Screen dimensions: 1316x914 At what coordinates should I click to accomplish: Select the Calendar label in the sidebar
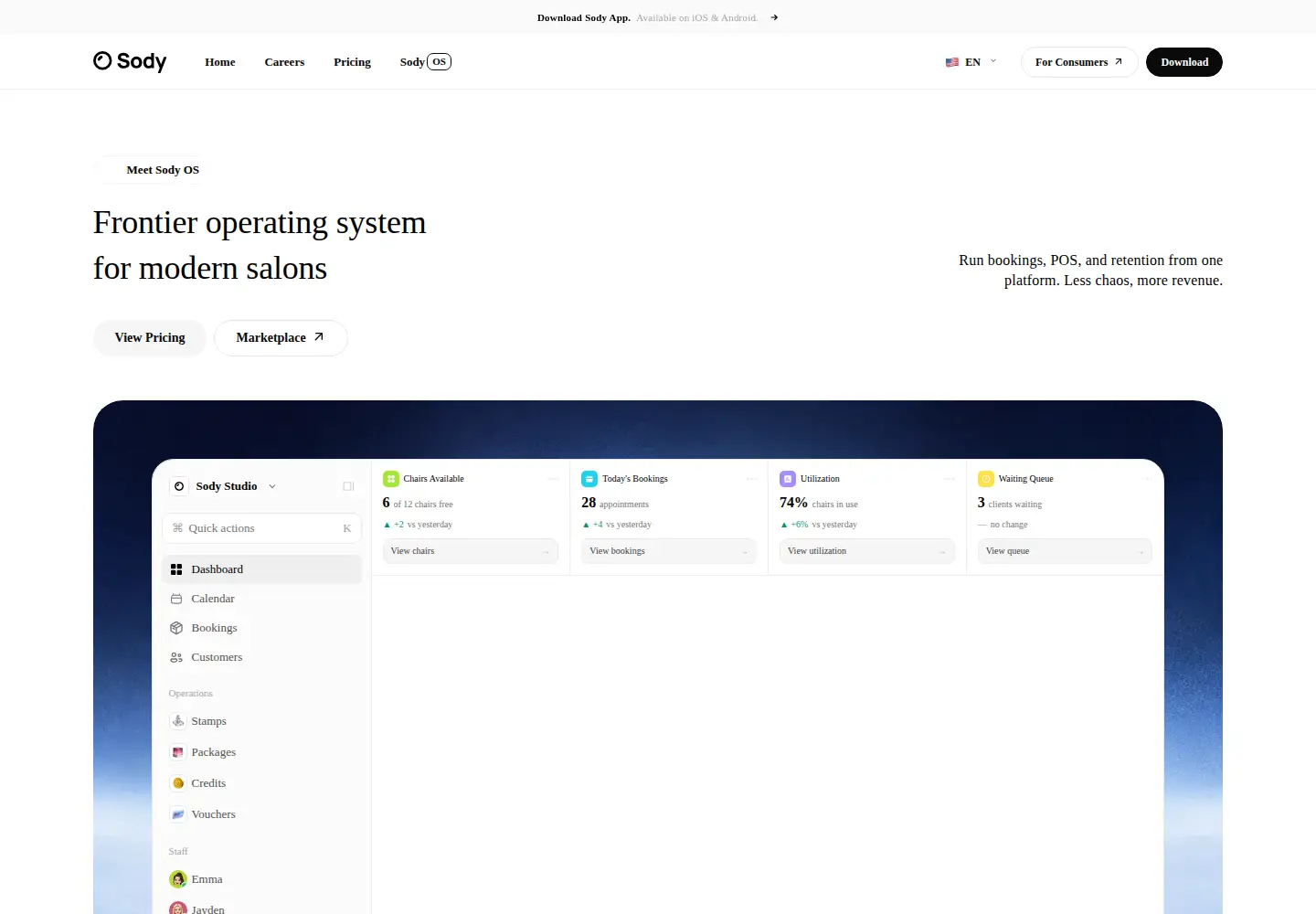pyautogui.click(x=213, y=599)
